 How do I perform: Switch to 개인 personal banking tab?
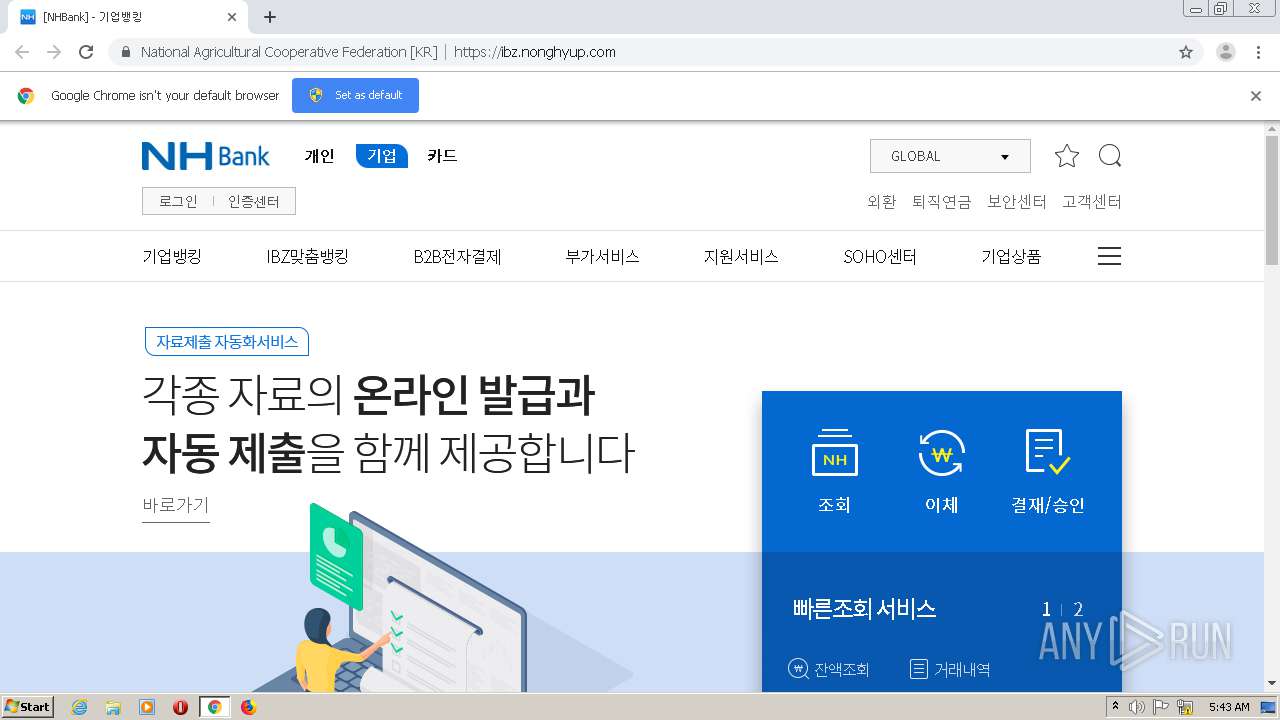320,156
